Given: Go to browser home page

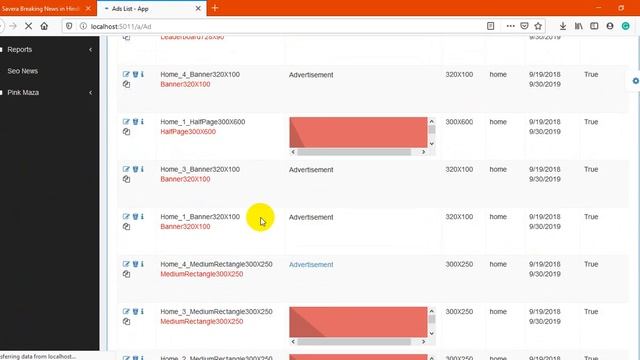Looking at the screenshot, I should [x=44, y=26].
